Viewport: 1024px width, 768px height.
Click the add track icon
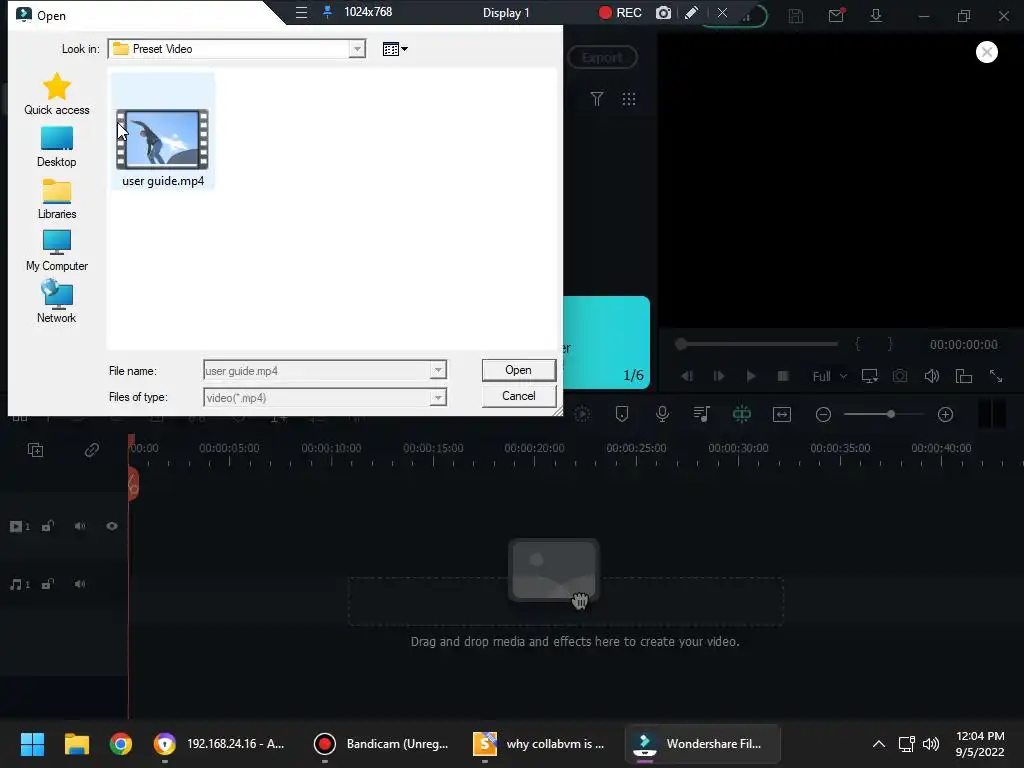tap(35, 449)
